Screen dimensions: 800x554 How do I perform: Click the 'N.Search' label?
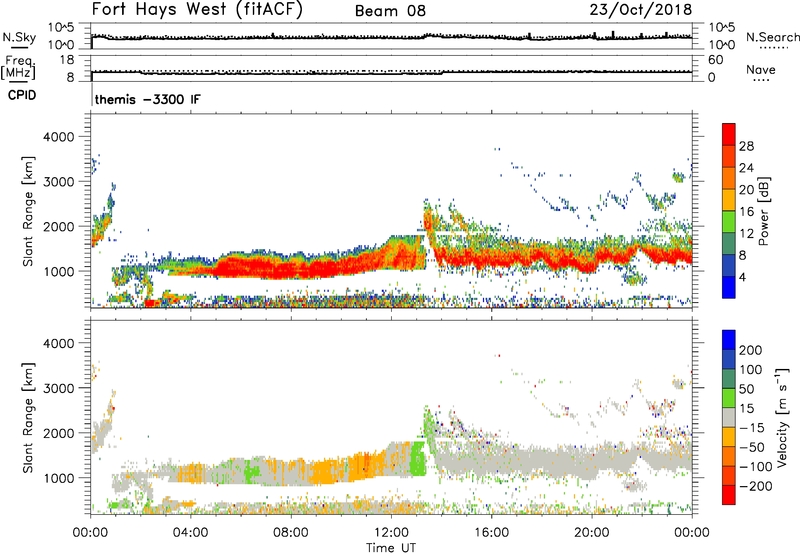(772, 37)
